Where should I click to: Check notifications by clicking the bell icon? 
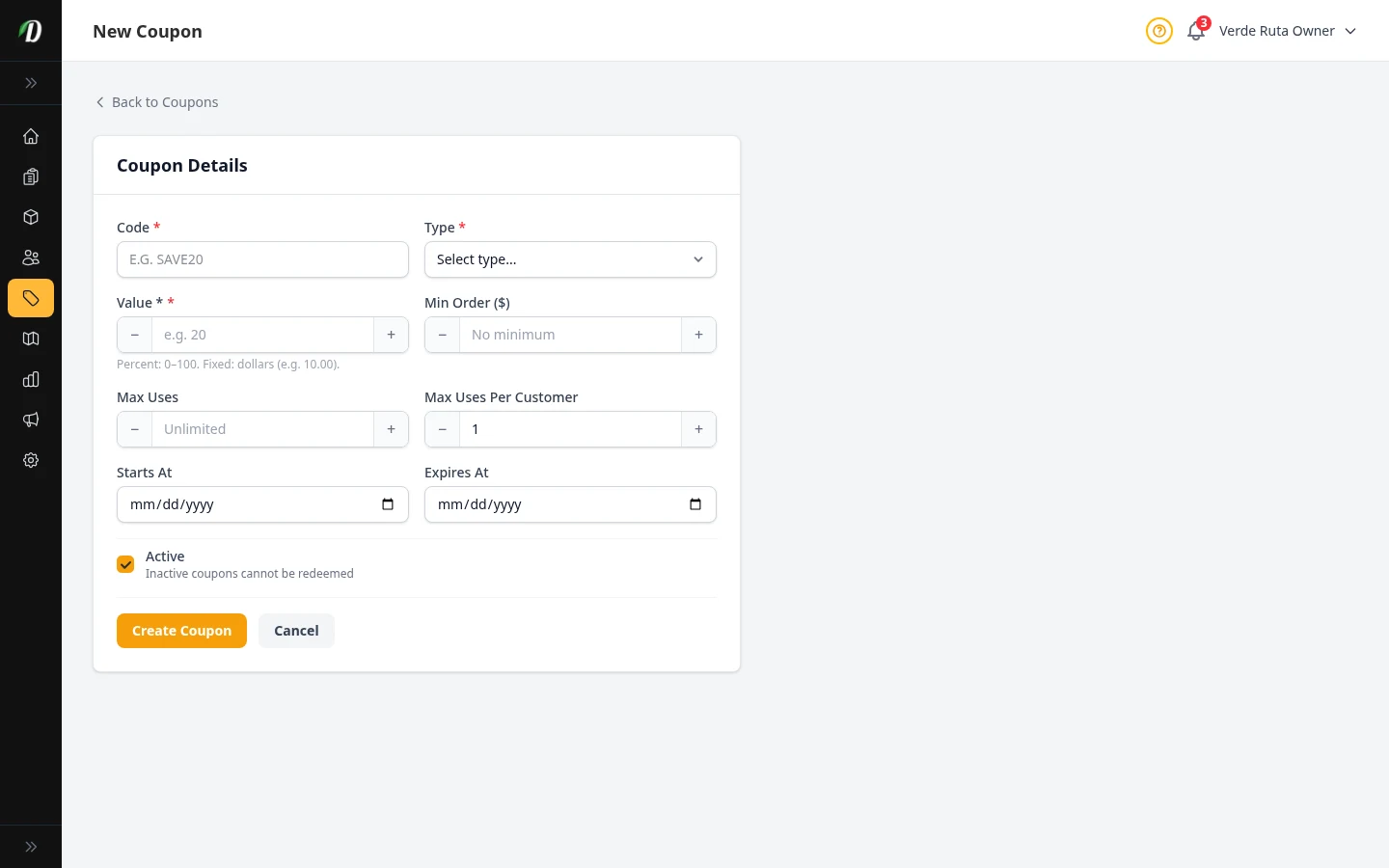click(x=1195, y=31)
